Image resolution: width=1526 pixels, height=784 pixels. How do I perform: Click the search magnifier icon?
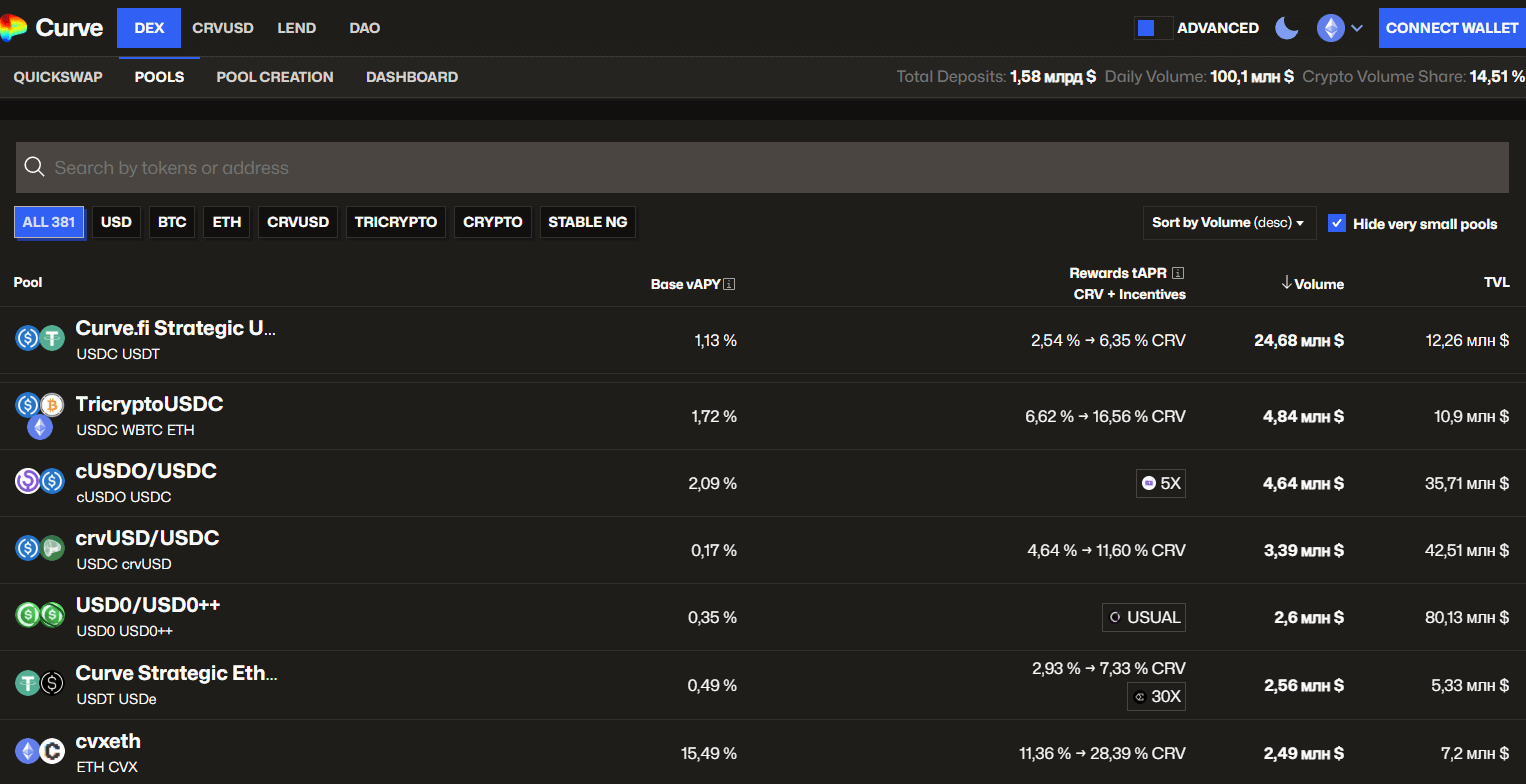(x=35, y=167)
